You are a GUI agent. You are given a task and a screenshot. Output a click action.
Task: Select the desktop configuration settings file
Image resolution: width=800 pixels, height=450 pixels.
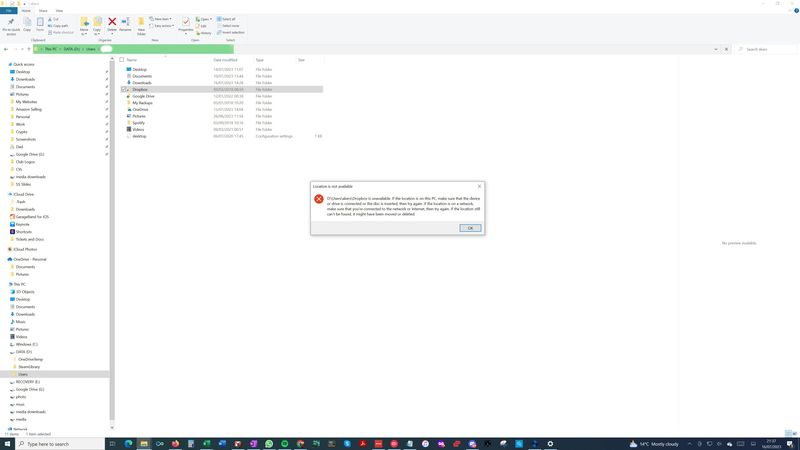pyautogui.click(x=139, y=136)
